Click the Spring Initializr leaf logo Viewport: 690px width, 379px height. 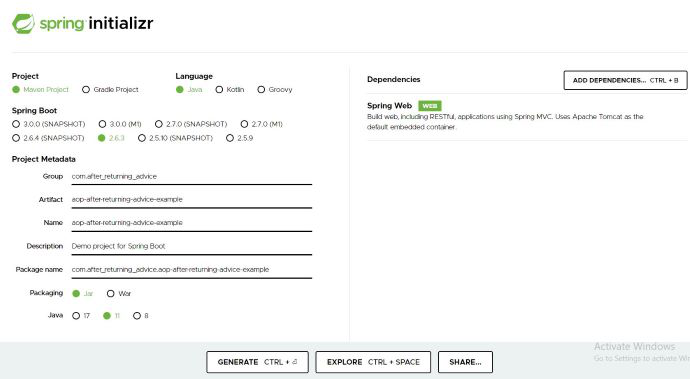click(x=23, y=24)
